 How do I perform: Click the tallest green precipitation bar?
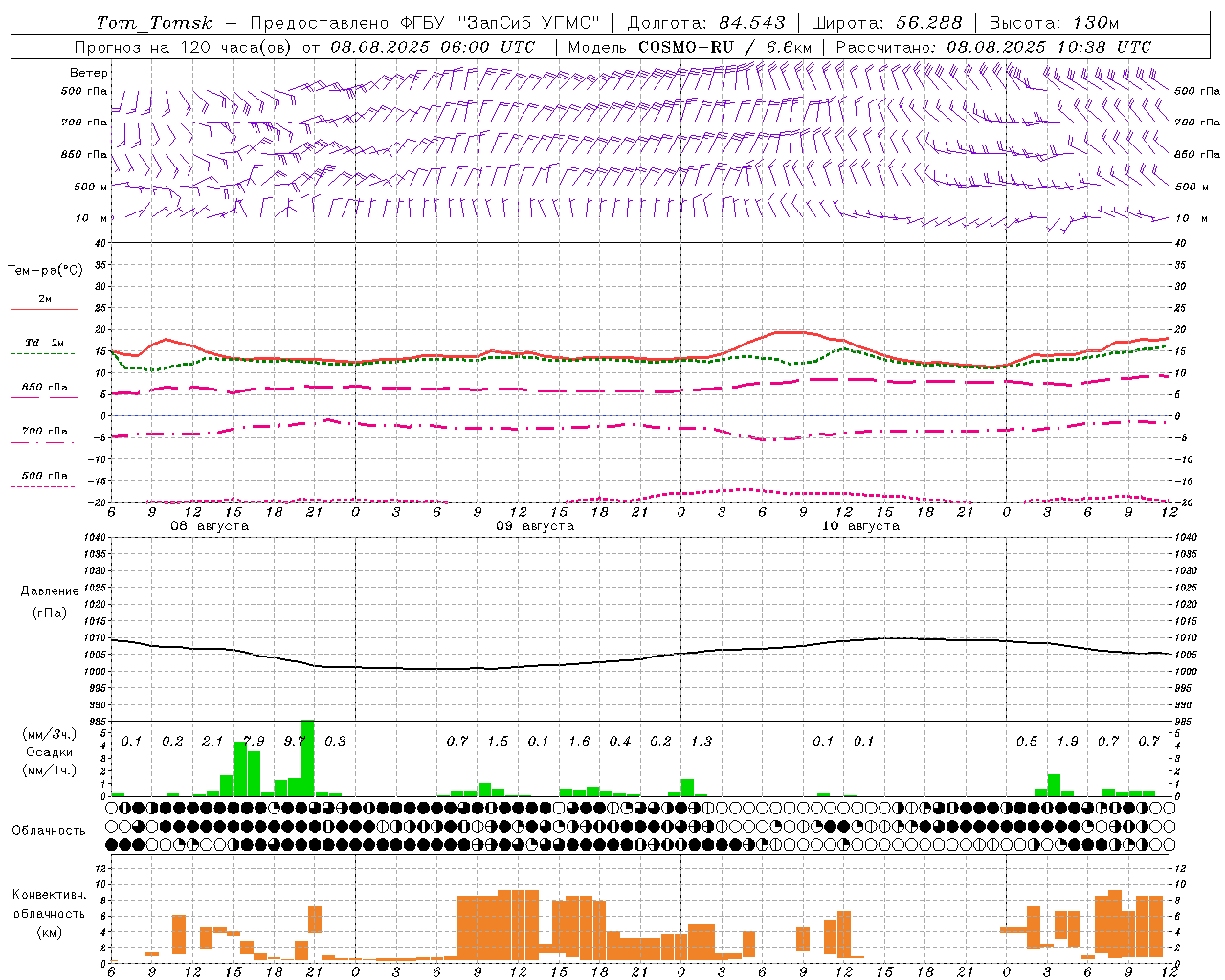307,758
